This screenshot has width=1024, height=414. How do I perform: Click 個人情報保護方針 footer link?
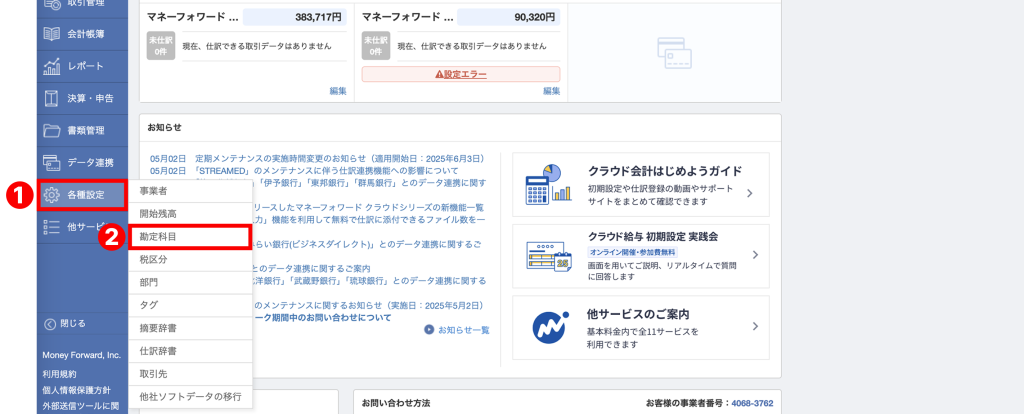tap(76, 390)
